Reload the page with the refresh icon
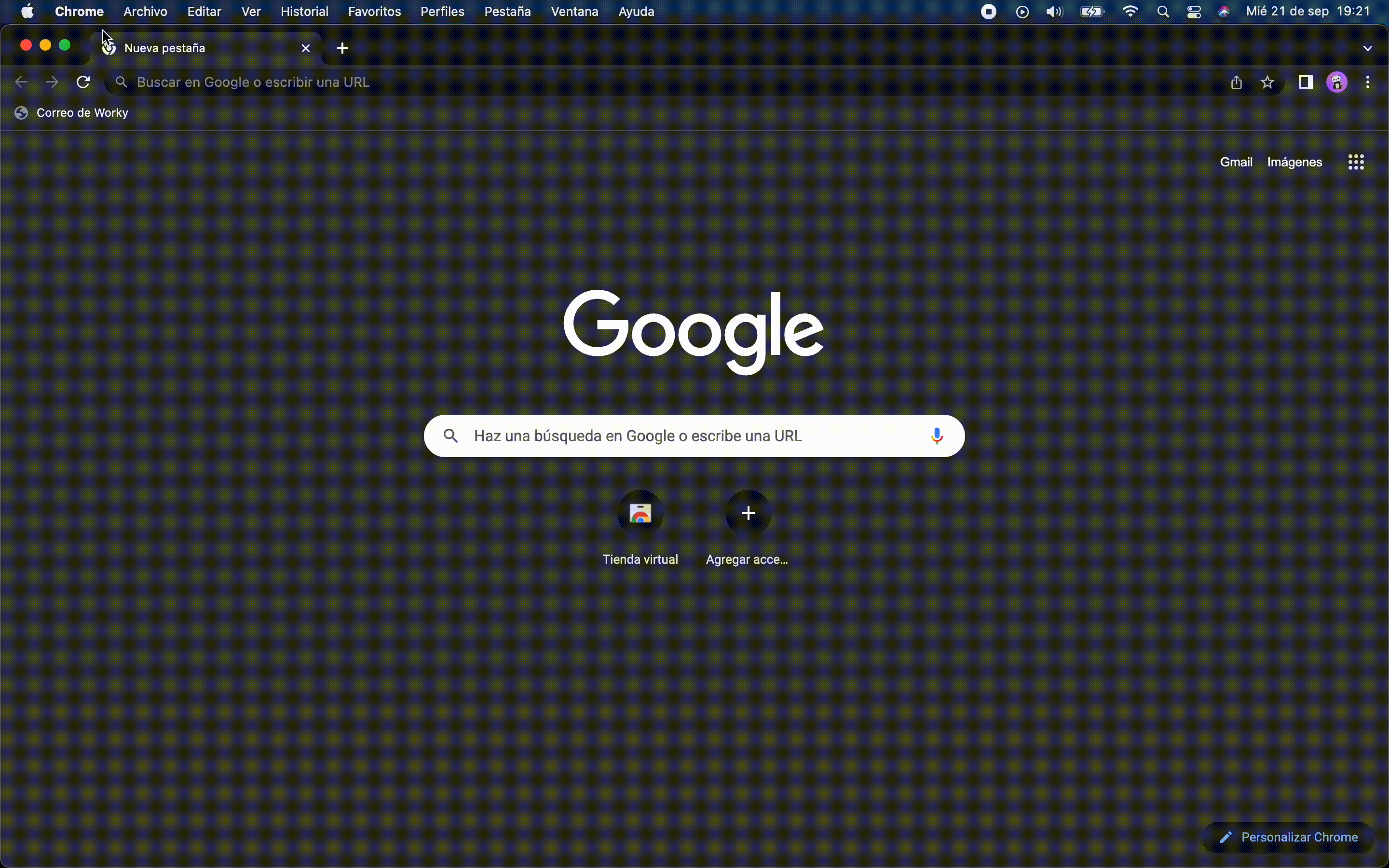Viewport: 1389px width, 868px height. tap(83, 82)
